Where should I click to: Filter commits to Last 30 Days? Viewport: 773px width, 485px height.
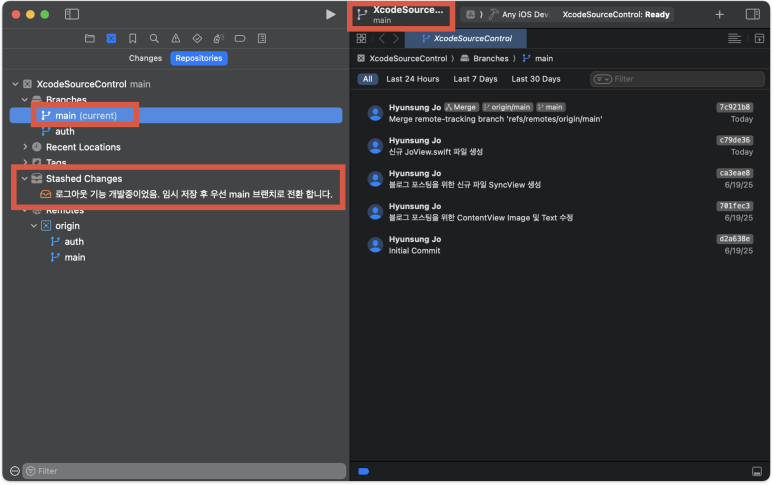536,79
